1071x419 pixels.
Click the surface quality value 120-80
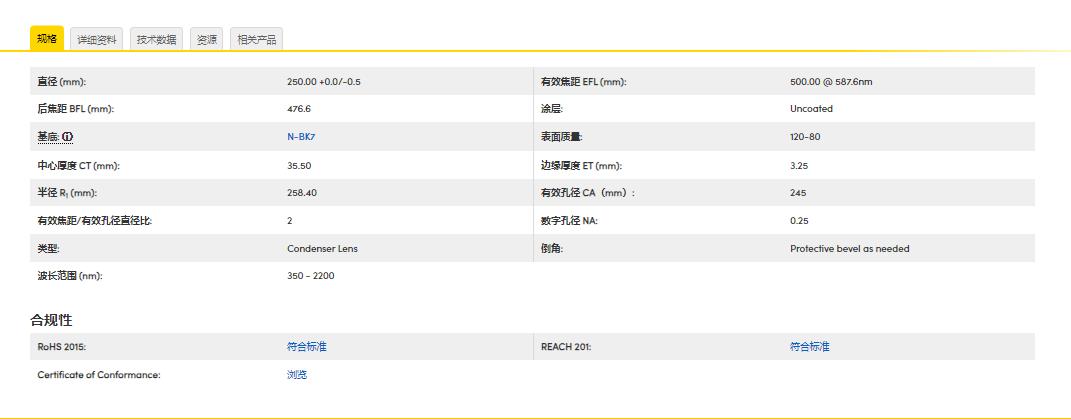[x=805, y=137]
